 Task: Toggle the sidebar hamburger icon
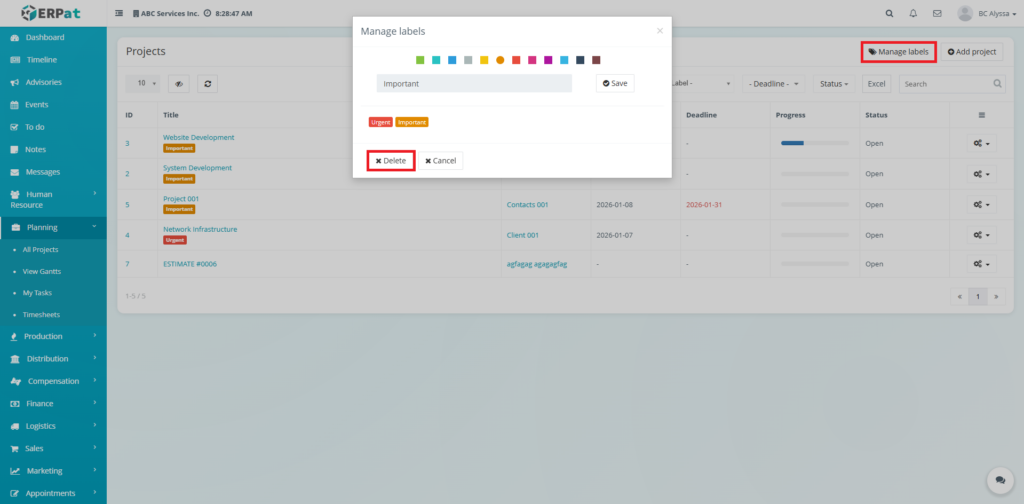click(119, 13)
